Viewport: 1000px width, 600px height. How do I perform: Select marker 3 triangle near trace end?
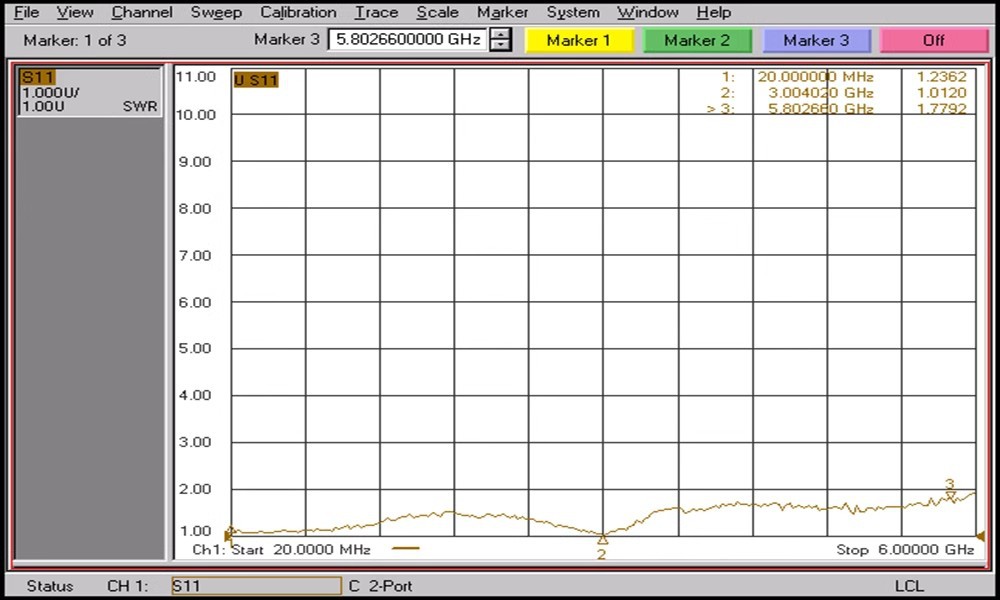pos(950,497)
